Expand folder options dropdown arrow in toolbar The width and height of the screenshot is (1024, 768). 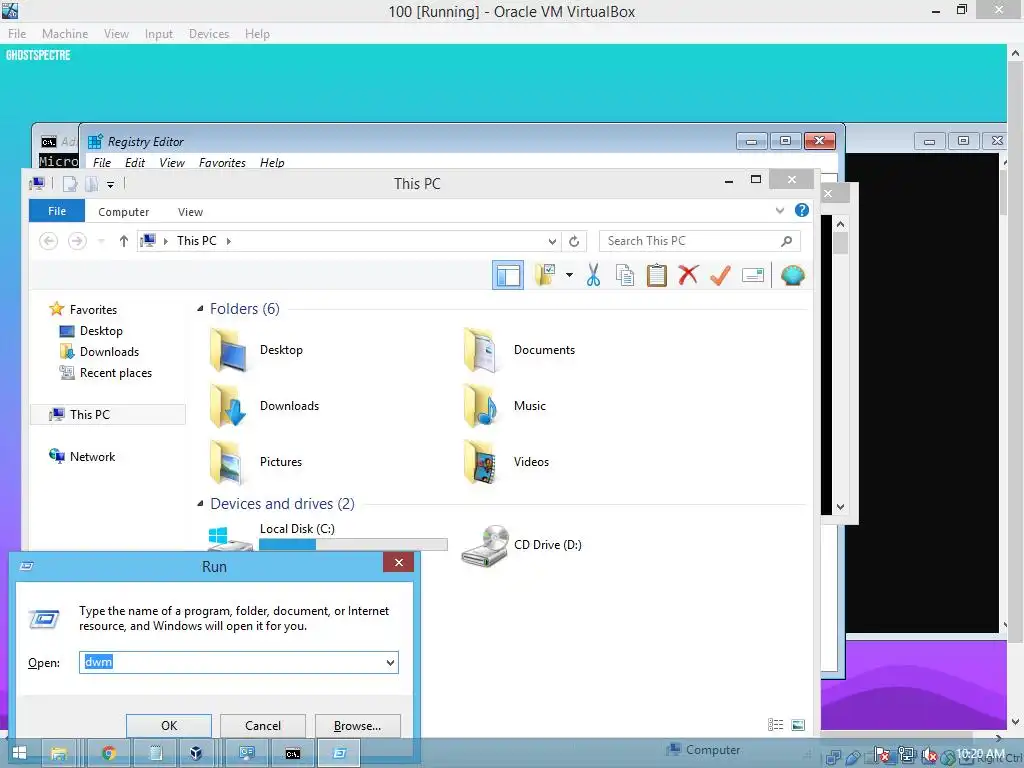click(x=569, y=275)
